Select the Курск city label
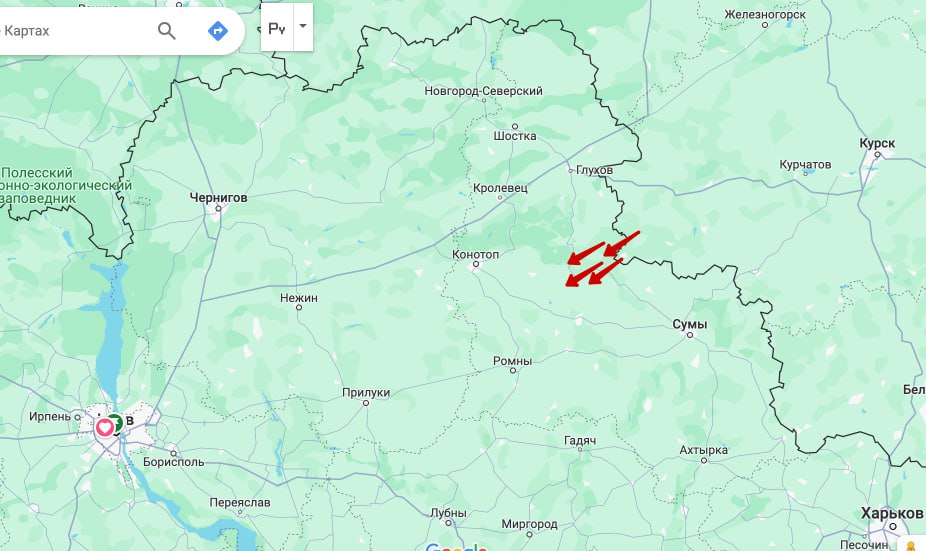 (x=877, y=143)
